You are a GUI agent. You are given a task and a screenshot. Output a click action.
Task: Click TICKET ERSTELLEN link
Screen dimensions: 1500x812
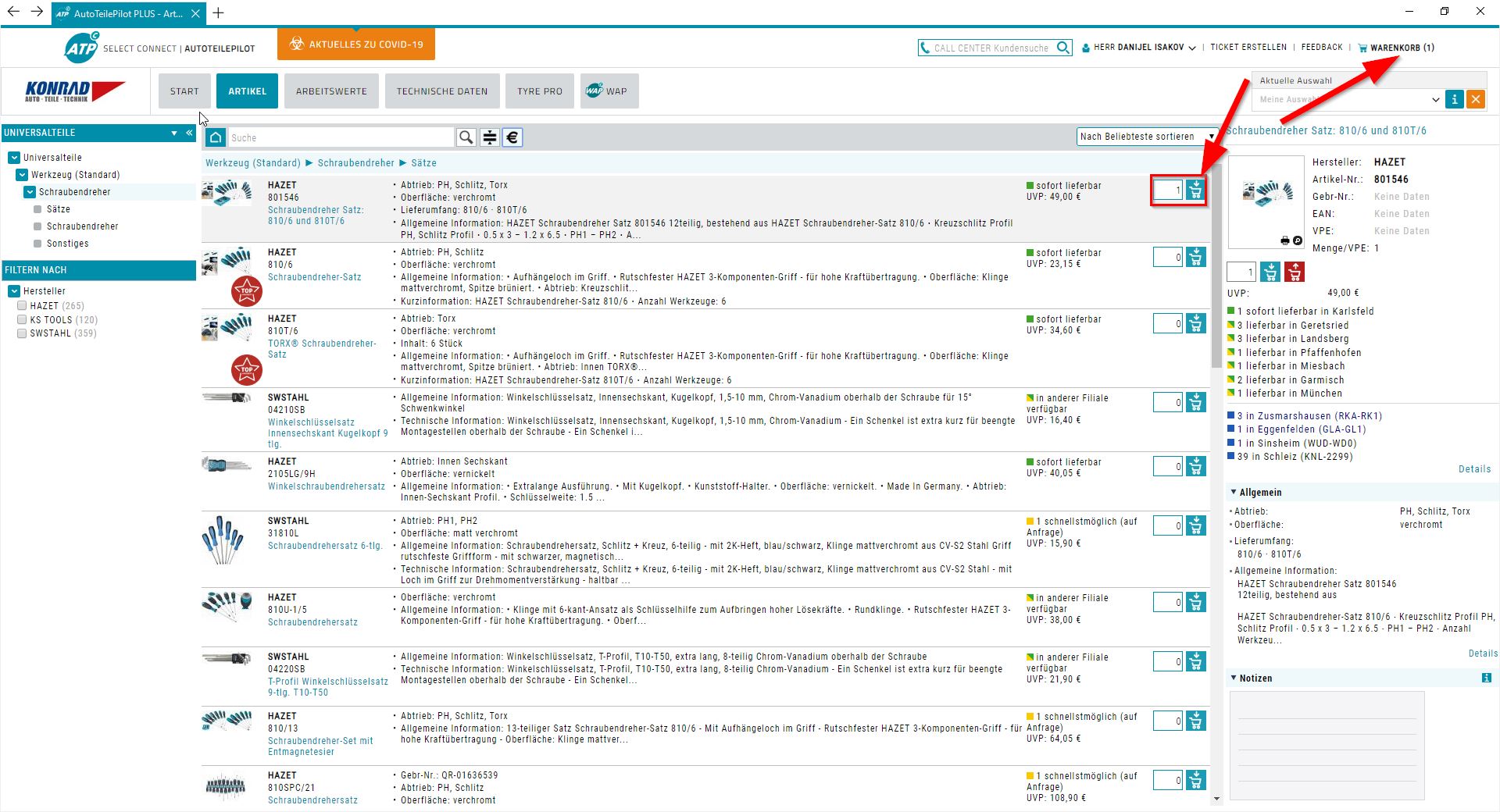point(1248,48)
